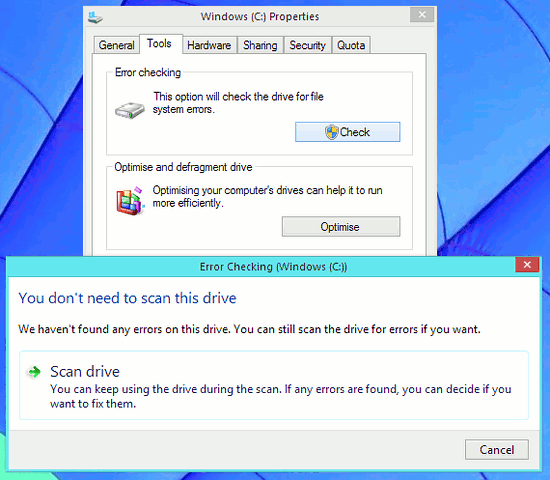550x480 pixels.
Task: Click the 'Windows (C:) Properties' title text
Action: click(x=260, y=16)
